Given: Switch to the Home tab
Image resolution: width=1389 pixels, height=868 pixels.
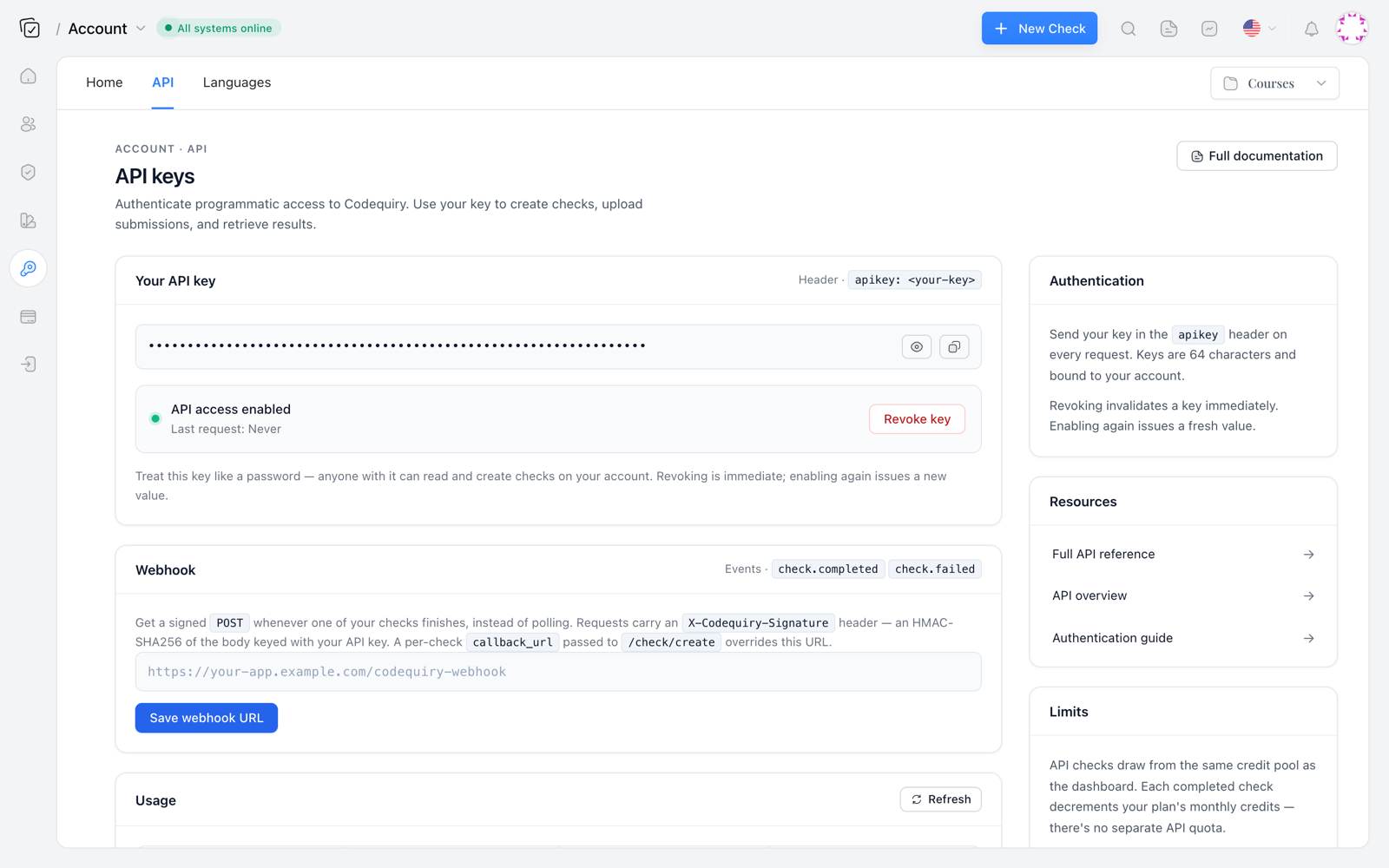Looking at the screenshot, I should [x=104, y=82].
